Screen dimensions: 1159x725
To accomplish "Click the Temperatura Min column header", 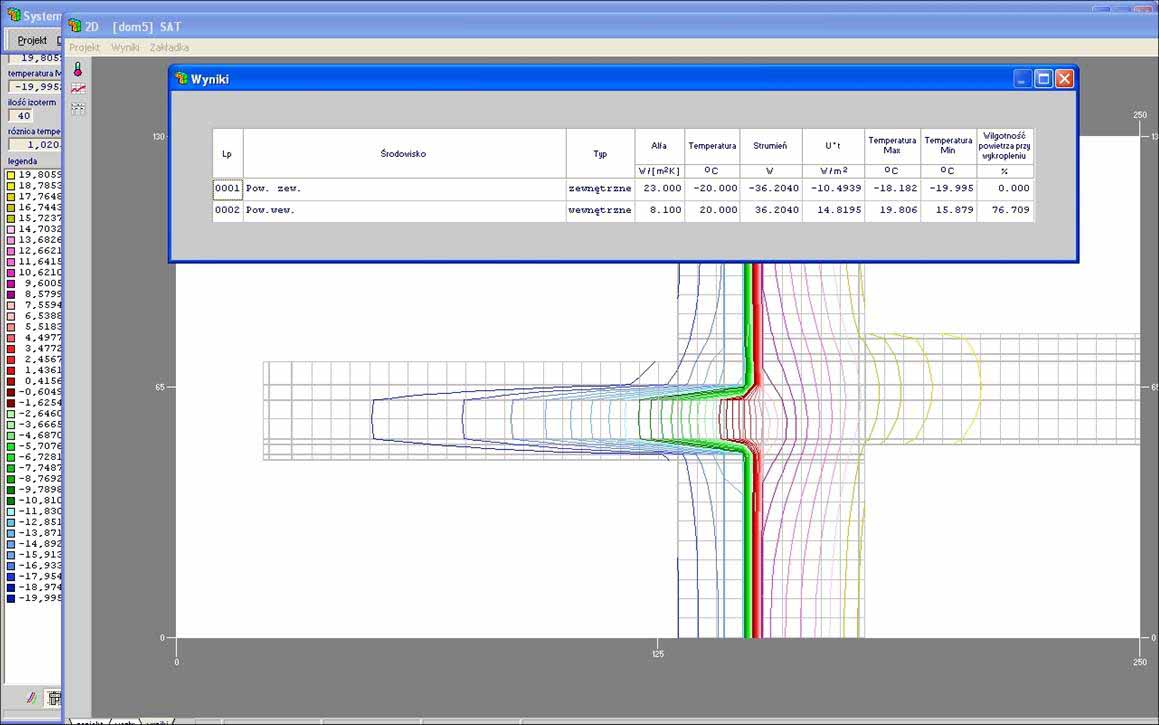I will pyautogui.click(x=948, y=146).
